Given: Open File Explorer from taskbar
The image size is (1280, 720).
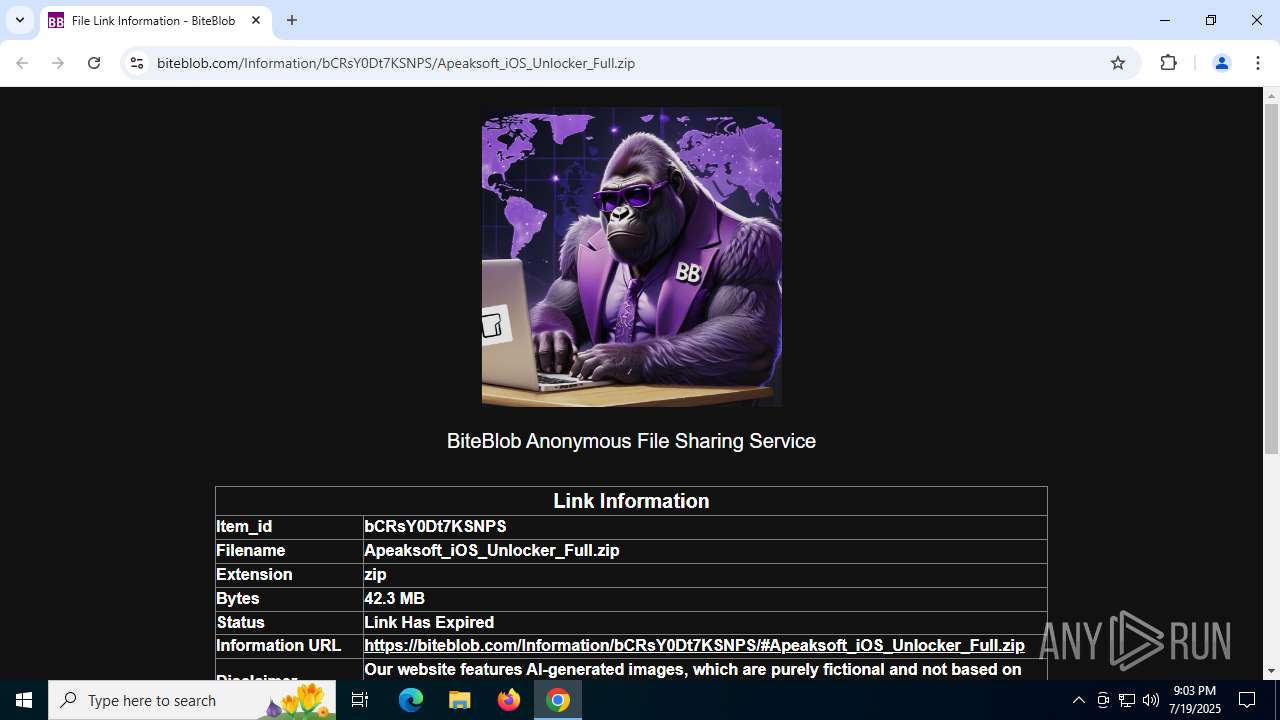Looking at the screenshot, I should [460, 700].
